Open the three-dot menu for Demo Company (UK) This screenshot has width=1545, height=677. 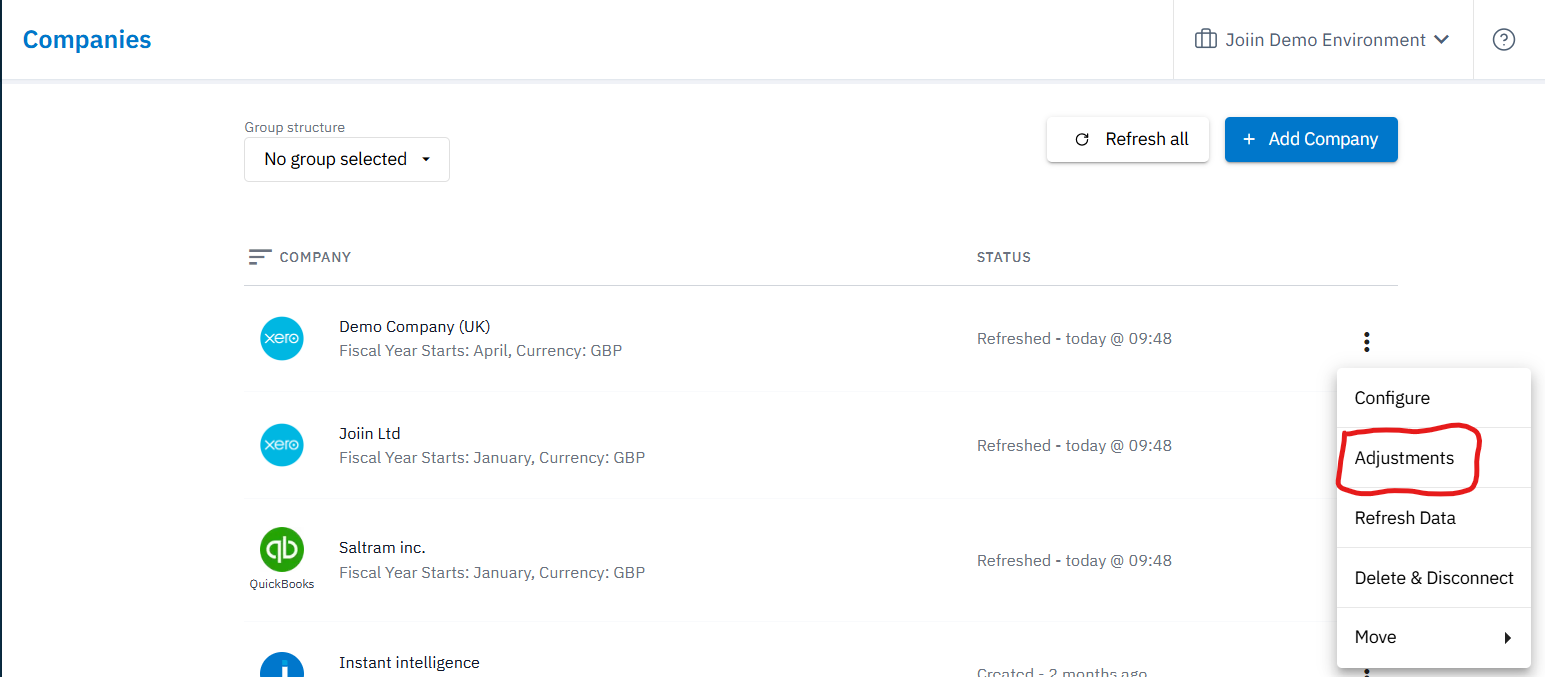pyautogui.click(x=1366, y=342)
